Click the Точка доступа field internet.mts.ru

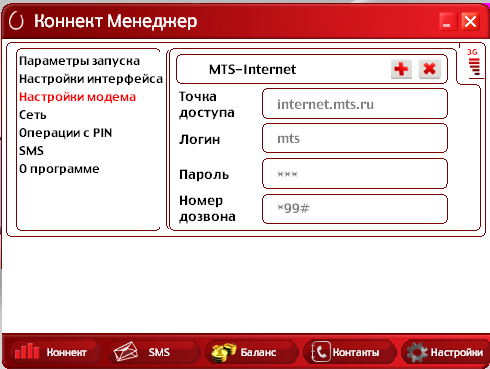355,104
